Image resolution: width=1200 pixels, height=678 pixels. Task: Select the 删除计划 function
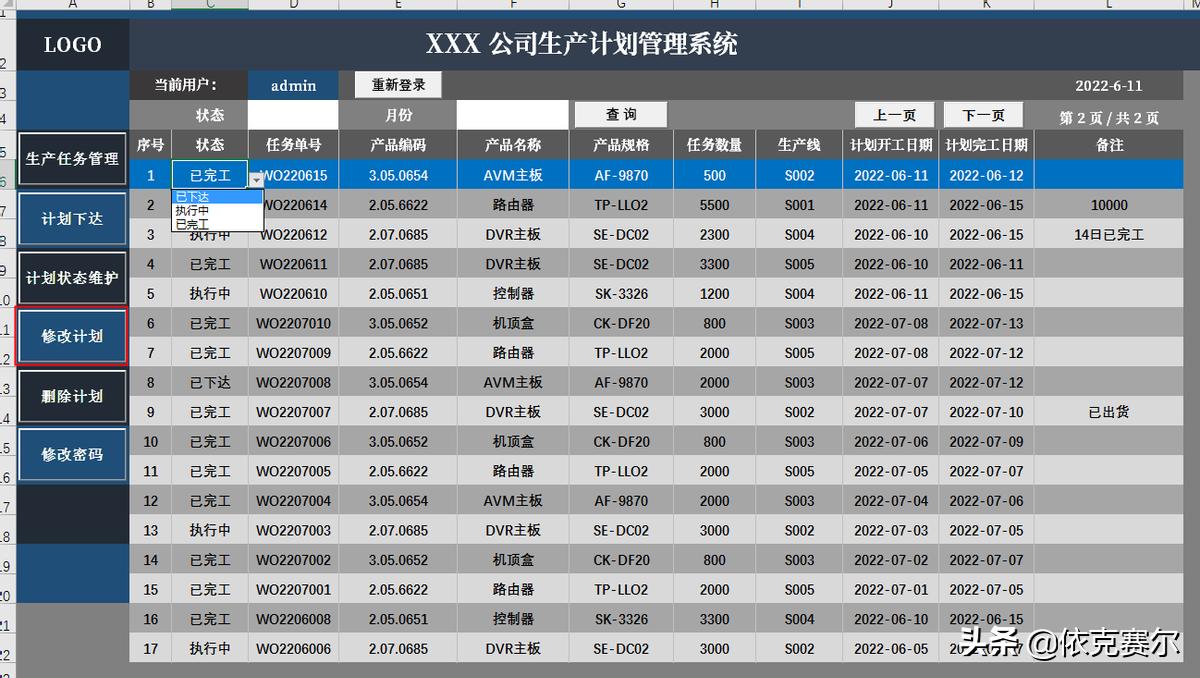(71, 396)
